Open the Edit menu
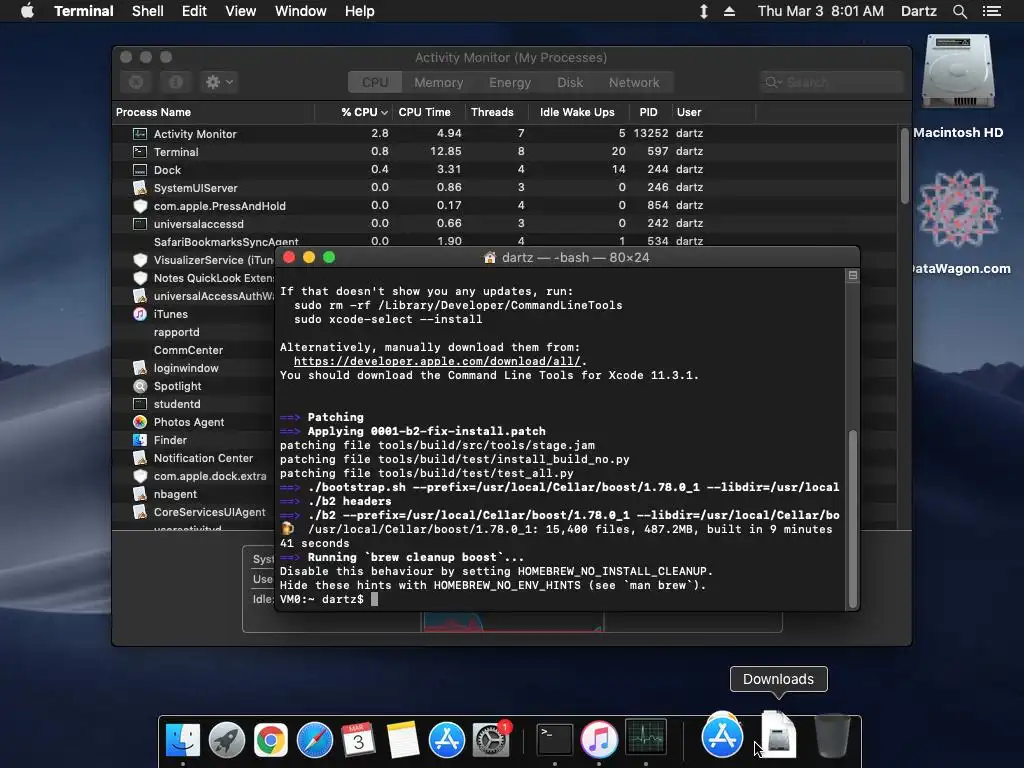 (194, 11)
